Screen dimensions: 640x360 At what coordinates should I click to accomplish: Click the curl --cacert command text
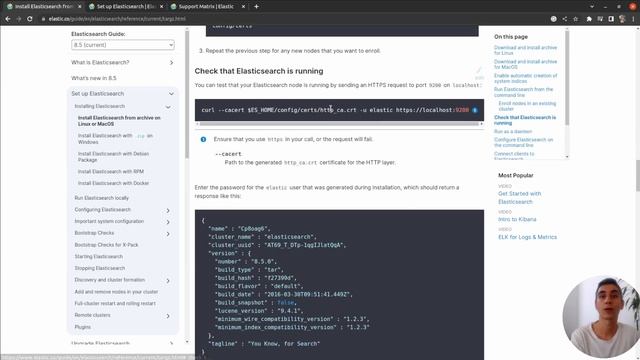coord(335,110)
